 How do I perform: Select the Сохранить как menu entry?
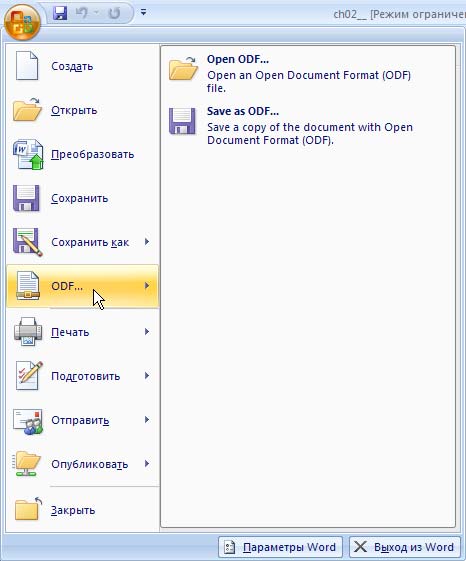pyautogui.click(x=83, y=242)
